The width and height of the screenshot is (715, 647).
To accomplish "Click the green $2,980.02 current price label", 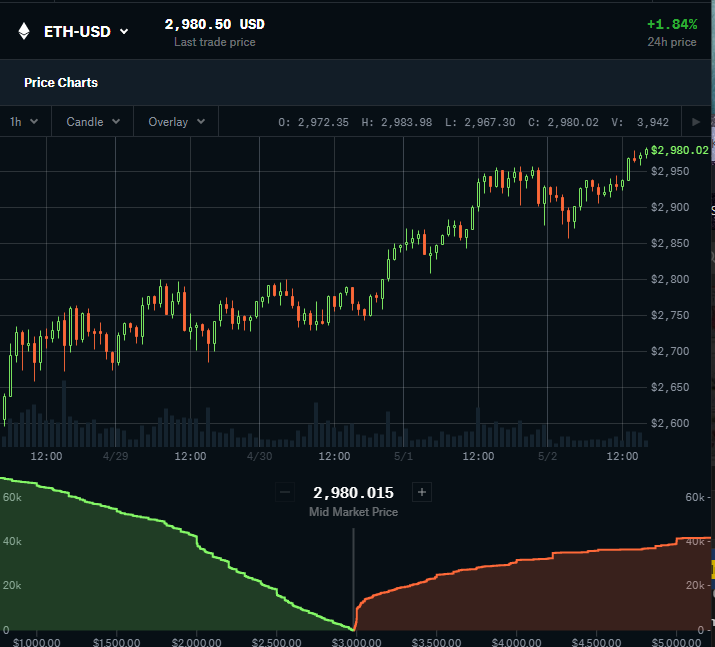I will pyautogui.click(x=679, y=150).
